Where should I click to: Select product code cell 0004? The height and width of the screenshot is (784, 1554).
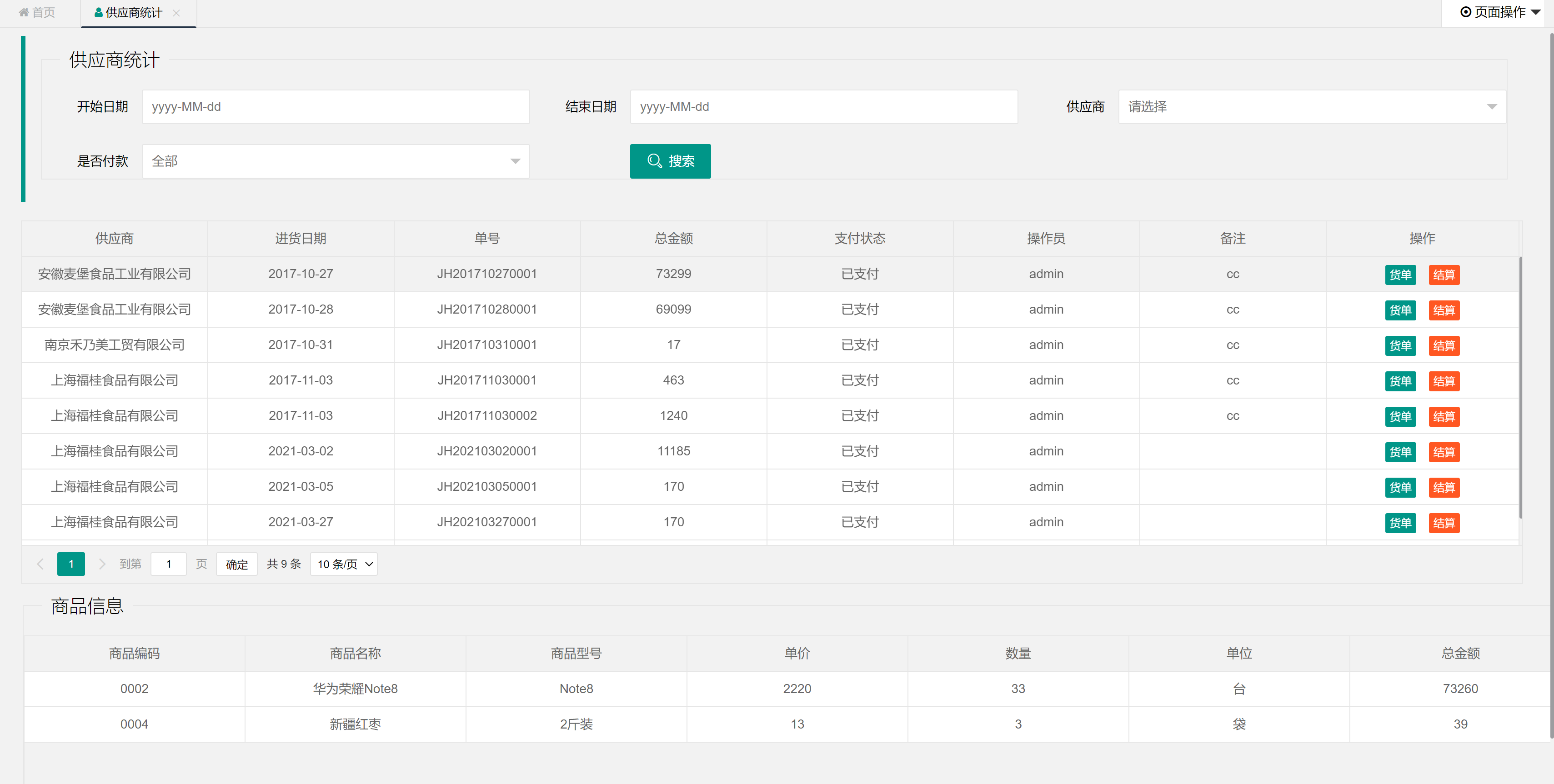(x=134, y=724)
